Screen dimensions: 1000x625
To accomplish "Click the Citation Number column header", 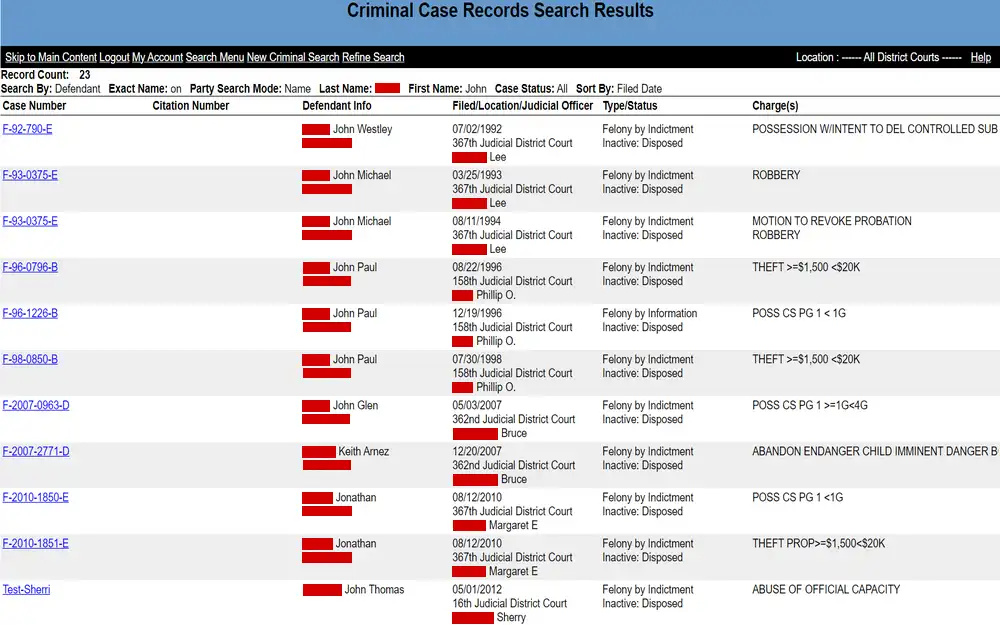I will point(191,106).
